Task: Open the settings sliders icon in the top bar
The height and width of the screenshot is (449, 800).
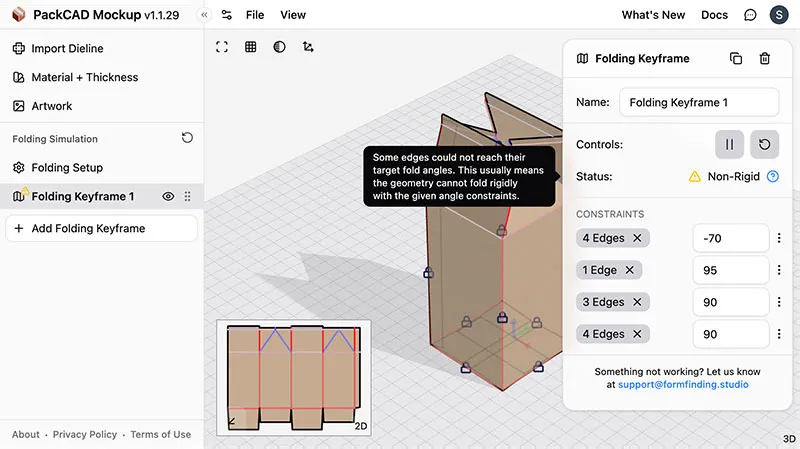Action: tap(227, 15)
